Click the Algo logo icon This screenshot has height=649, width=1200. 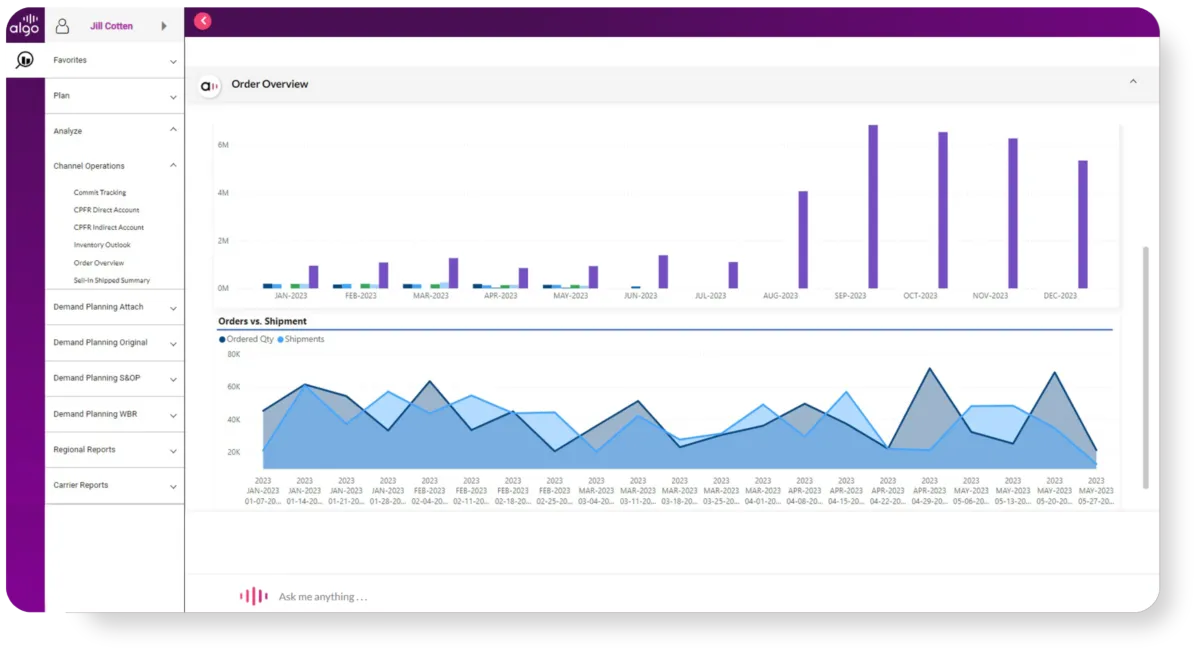point(24,25)
